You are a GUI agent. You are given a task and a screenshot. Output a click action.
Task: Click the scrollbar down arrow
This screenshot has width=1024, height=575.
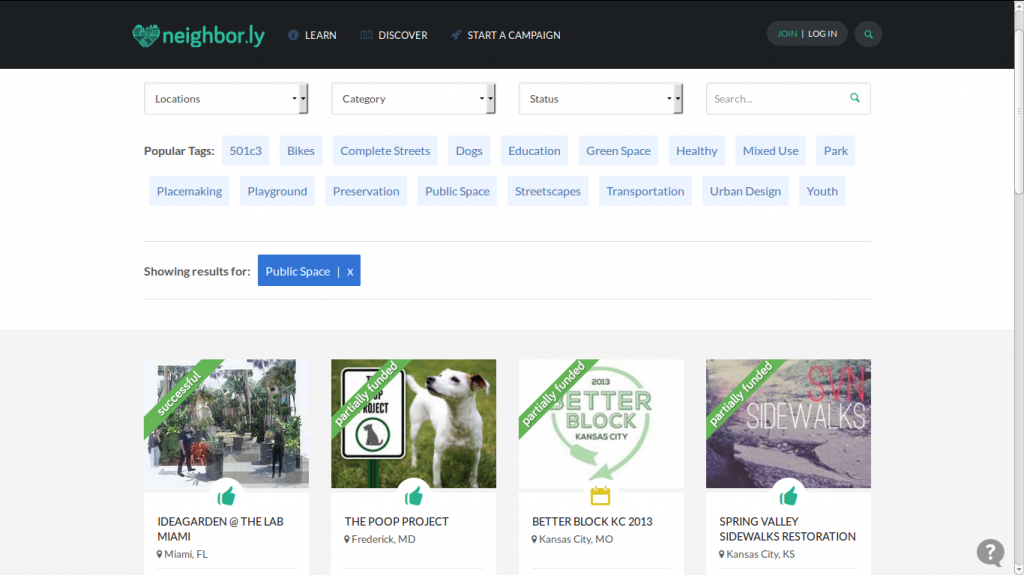pos(1019,570)
